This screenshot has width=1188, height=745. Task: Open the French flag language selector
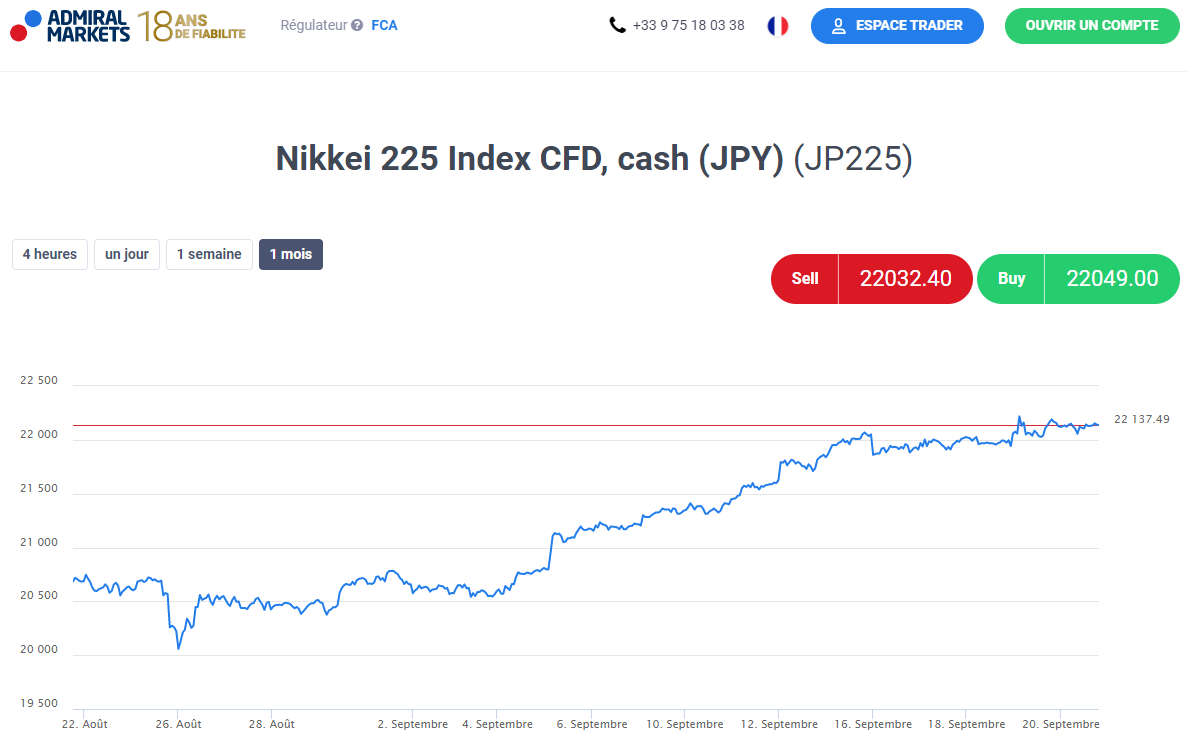tap(777, 26)
